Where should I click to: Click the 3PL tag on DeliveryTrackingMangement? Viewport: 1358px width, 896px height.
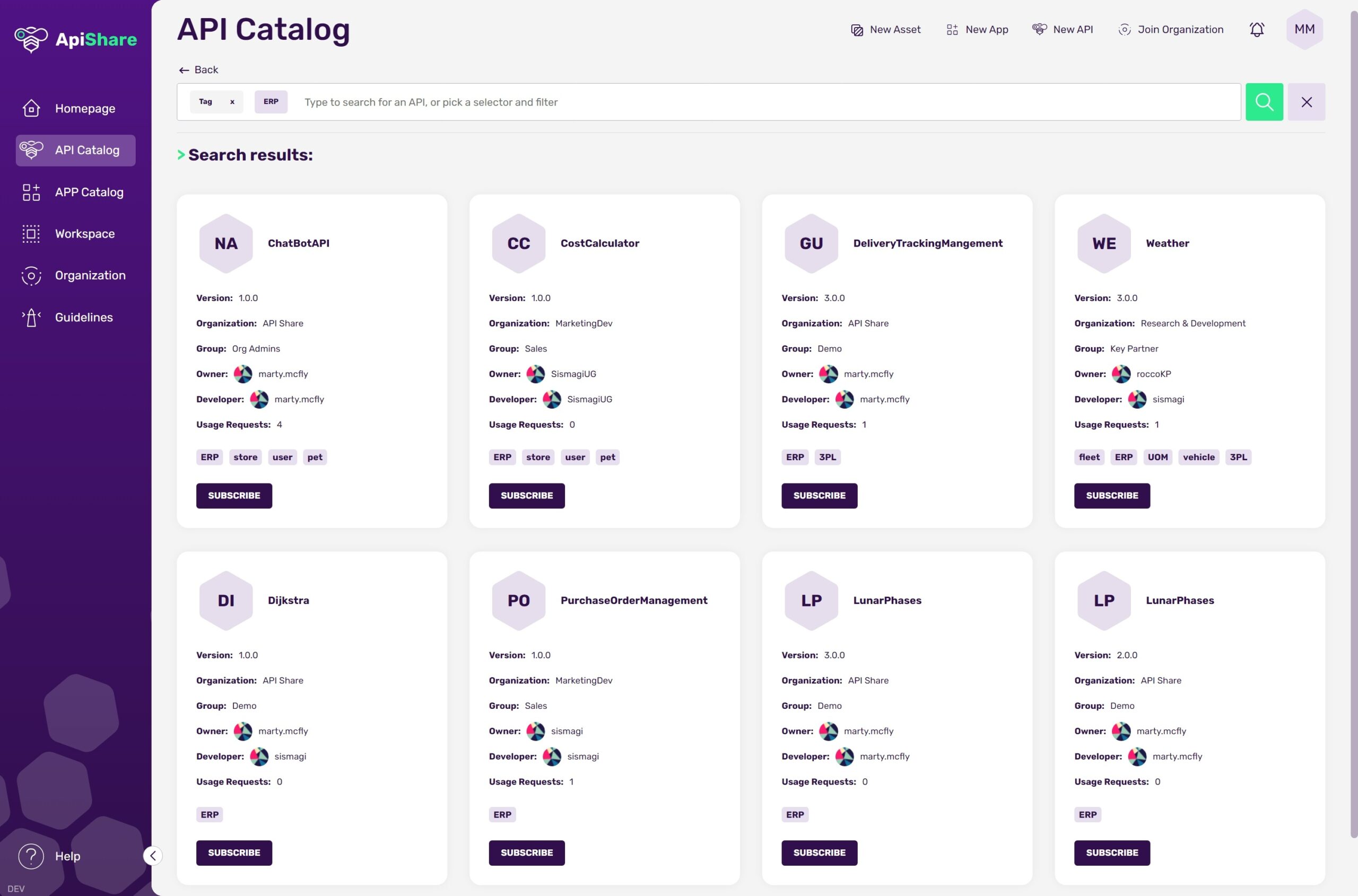coord(827,457)
